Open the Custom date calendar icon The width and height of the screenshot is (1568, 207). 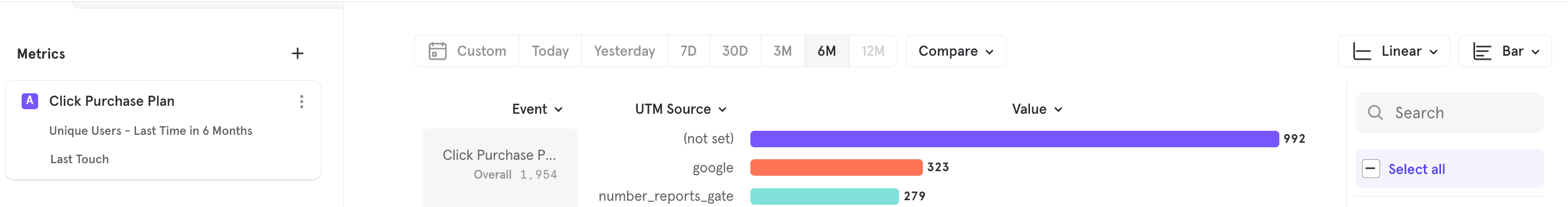437,51
